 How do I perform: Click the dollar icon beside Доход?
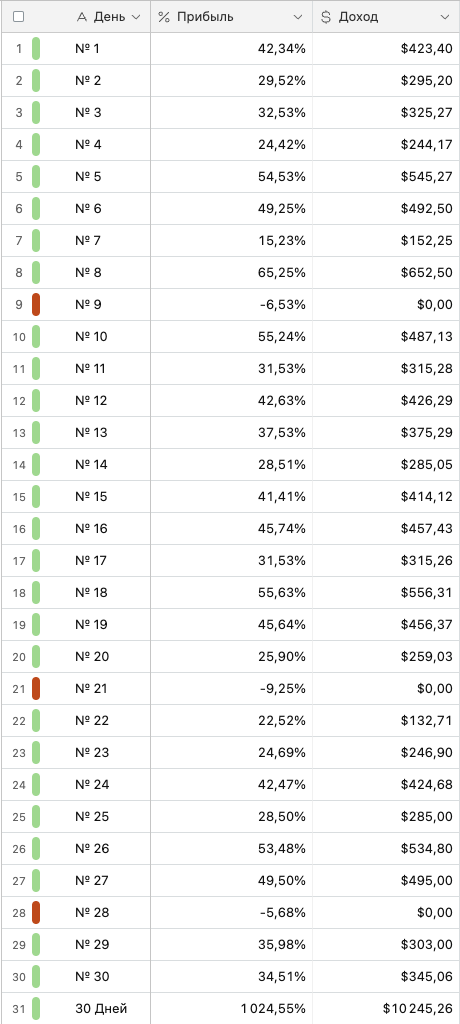click(325, 17)
